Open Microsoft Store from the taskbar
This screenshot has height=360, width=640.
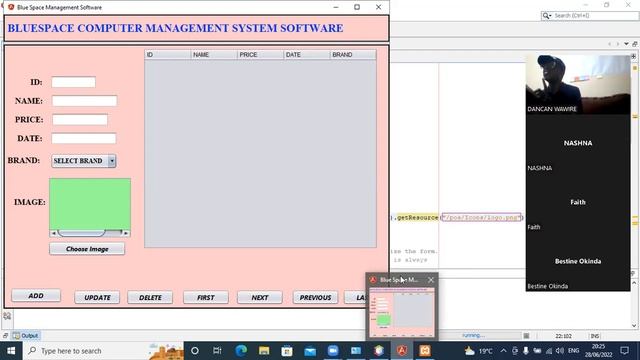click(287, 351)
